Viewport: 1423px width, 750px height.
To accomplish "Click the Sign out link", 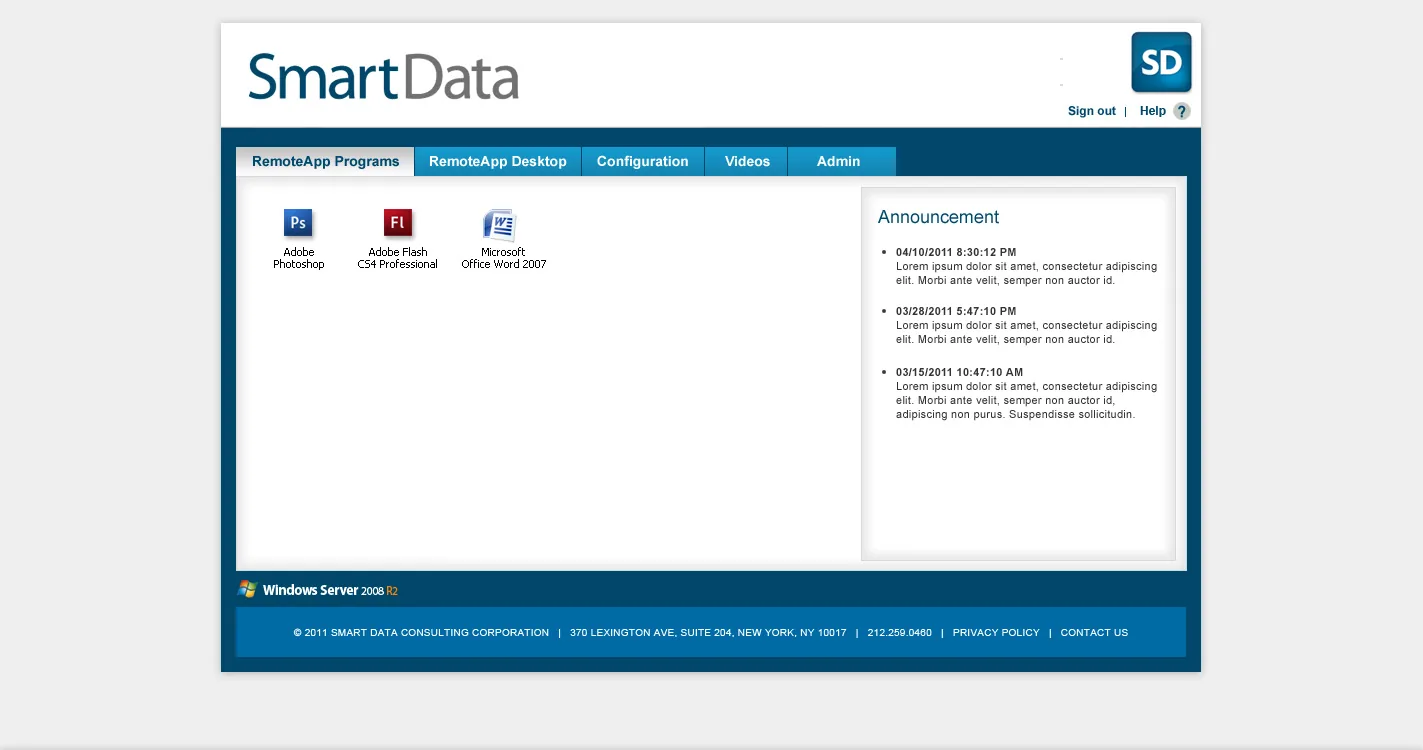I will 1092,111.
